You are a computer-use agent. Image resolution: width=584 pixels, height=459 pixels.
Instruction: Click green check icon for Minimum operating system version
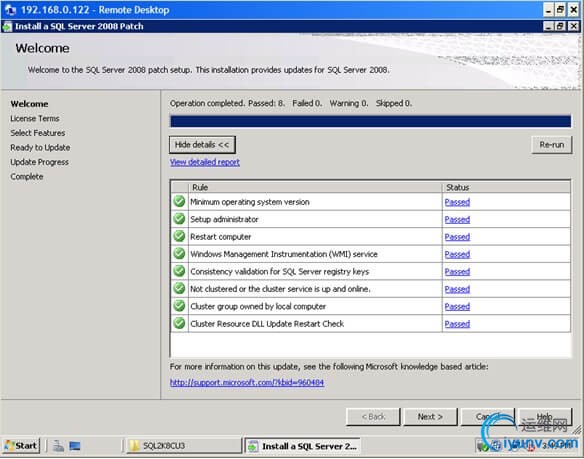click(179, 201)
